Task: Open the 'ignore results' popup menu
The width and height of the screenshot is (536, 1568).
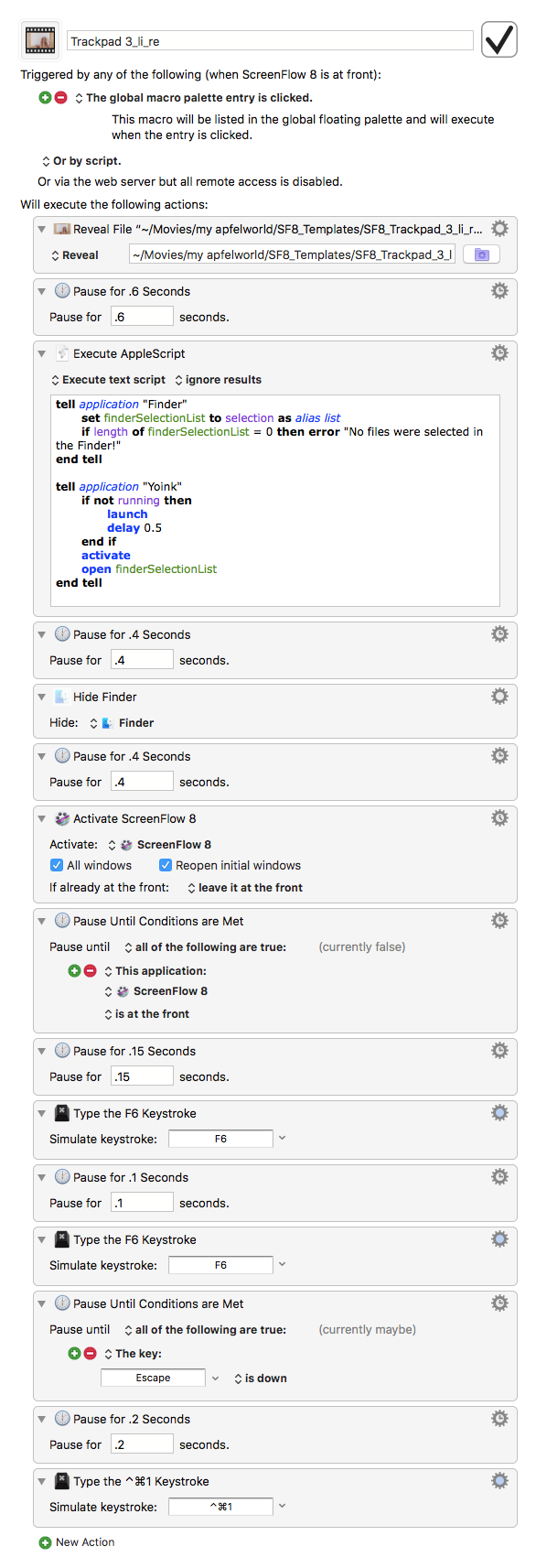Action: pos(218,380)
